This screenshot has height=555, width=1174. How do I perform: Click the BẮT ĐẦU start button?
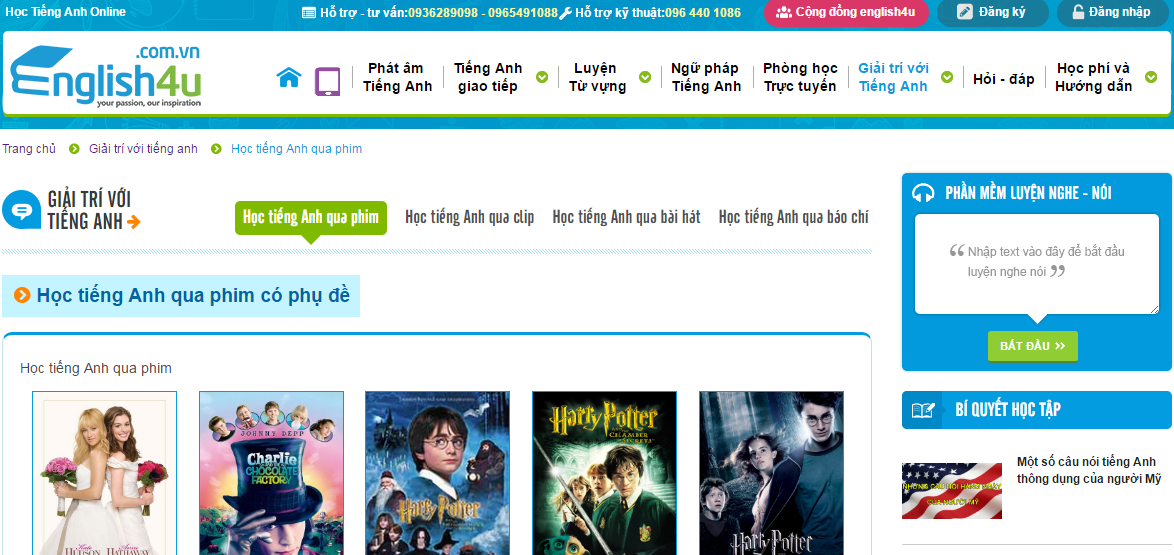(x=1032, y=346)
